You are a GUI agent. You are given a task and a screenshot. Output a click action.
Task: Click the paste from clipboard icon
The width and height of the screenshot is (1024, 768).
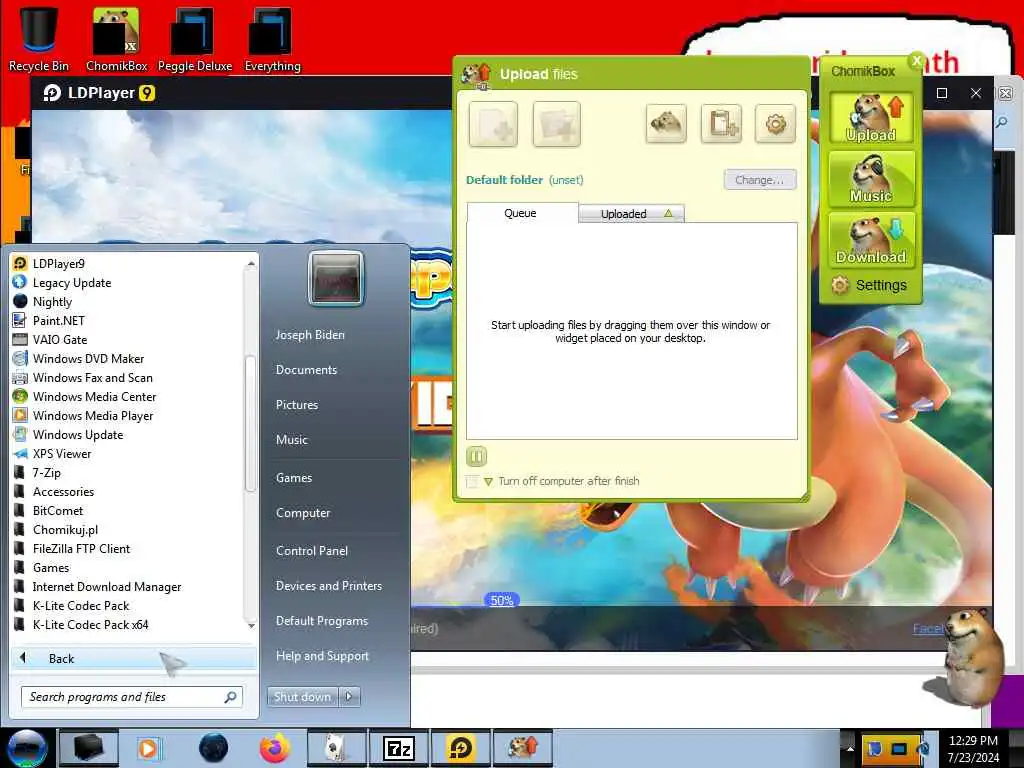pyautogui.click(x=721, y=123)
